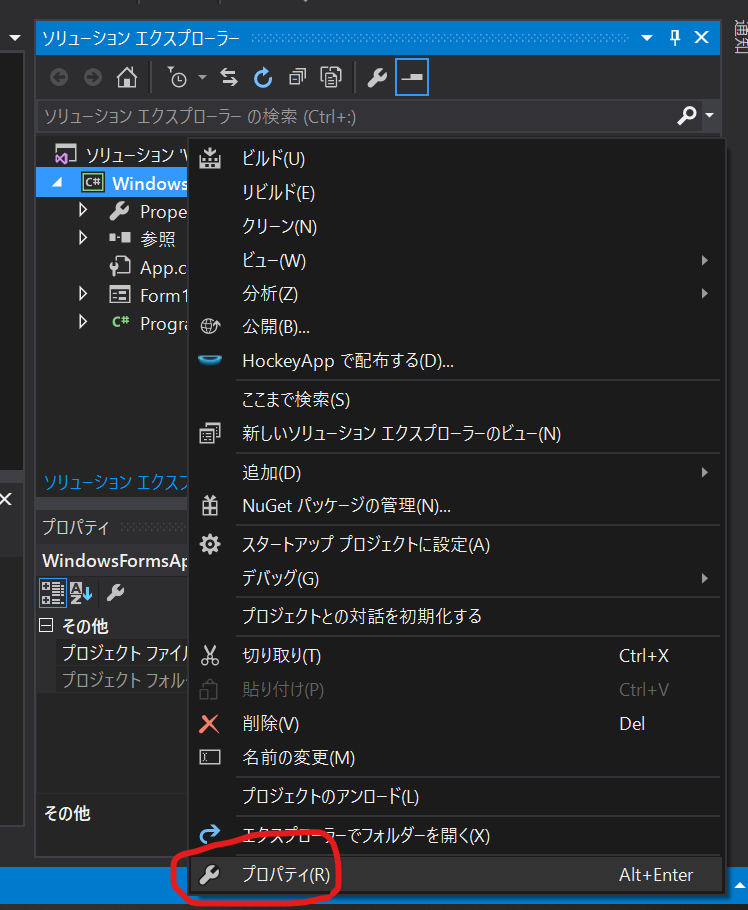748x910 pixels.
Task: Click Categorized view icon in Properties panel
Action: tap(53, 593)
